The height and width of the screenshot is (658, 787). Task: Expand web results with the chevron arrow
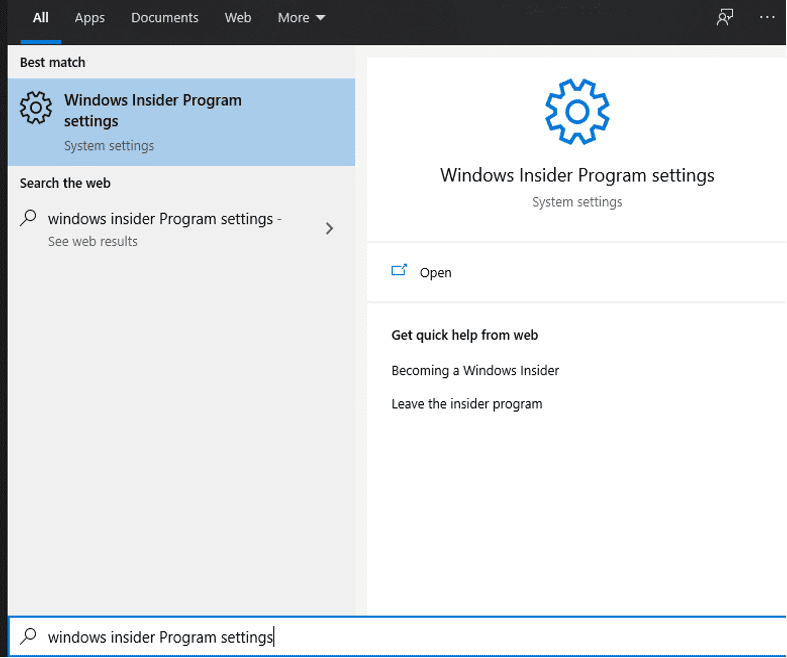329,229
